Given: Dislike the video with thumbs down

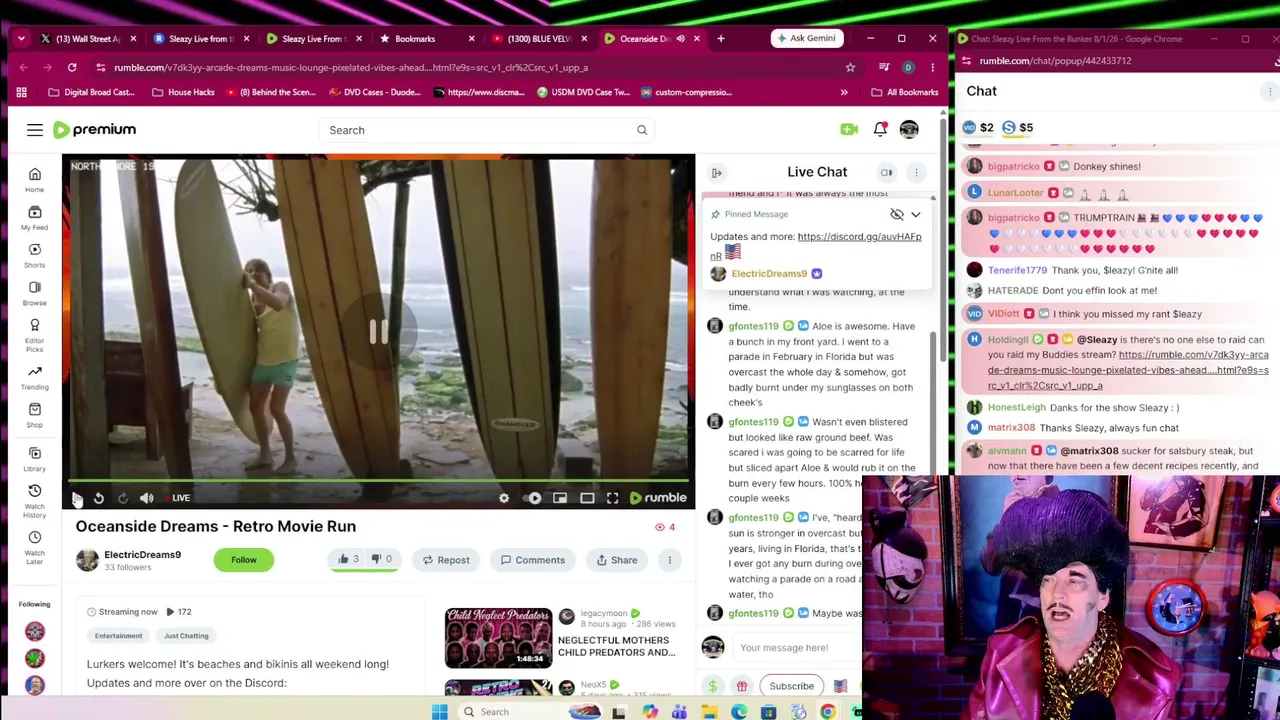Looking at the screenshot, I should coord(382,560).
